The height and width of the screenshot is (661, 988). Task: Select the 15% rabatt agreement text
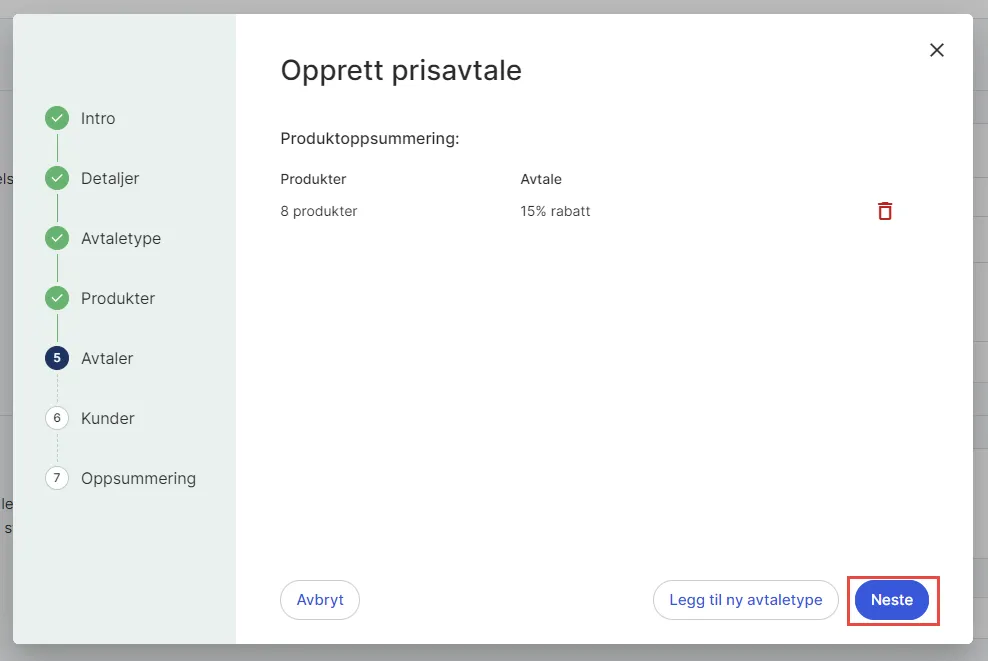(x=555, y=211)
